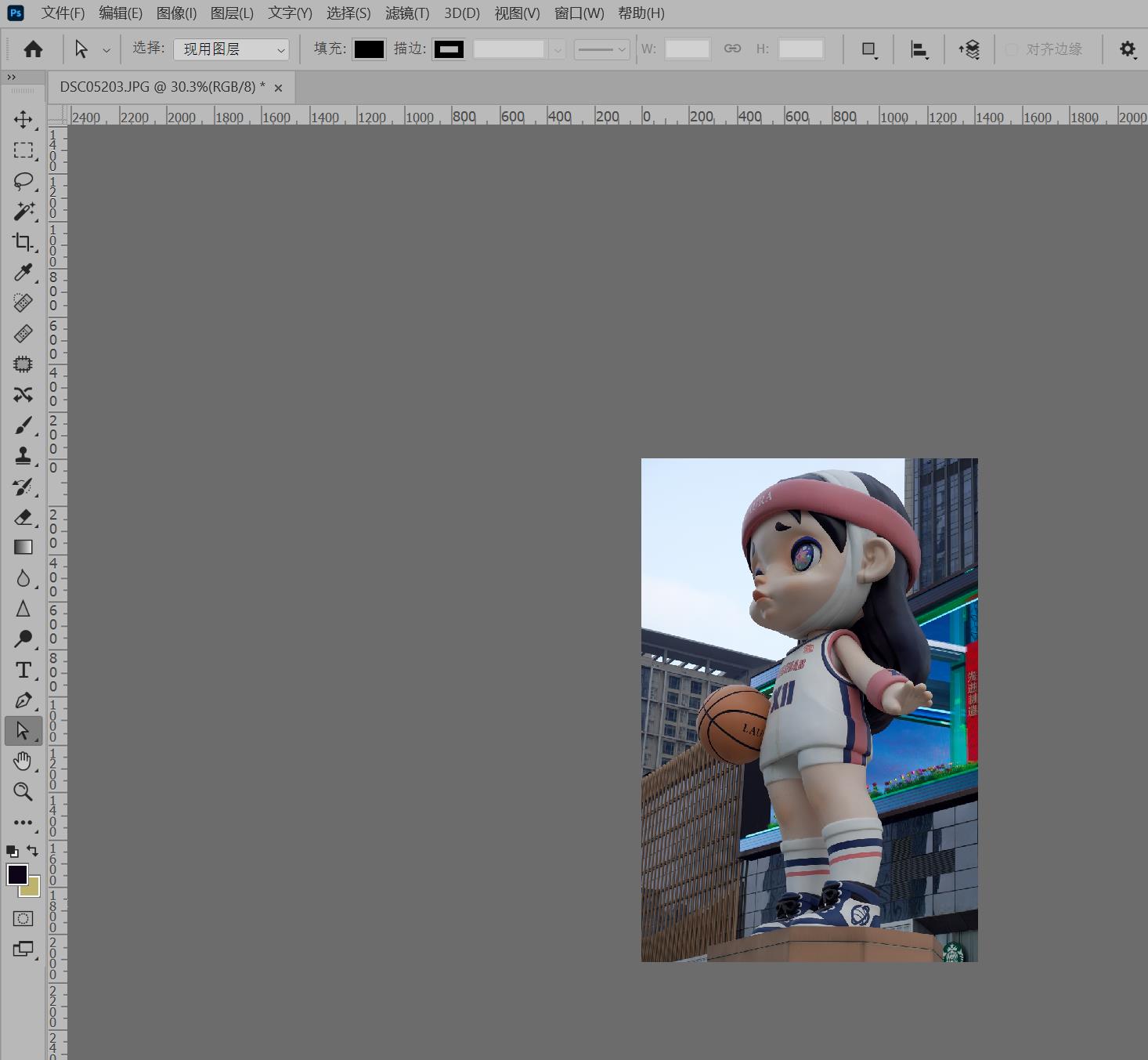
Task: Select the Pen tool
Action: pyautogui.click(x=23, y=700)
